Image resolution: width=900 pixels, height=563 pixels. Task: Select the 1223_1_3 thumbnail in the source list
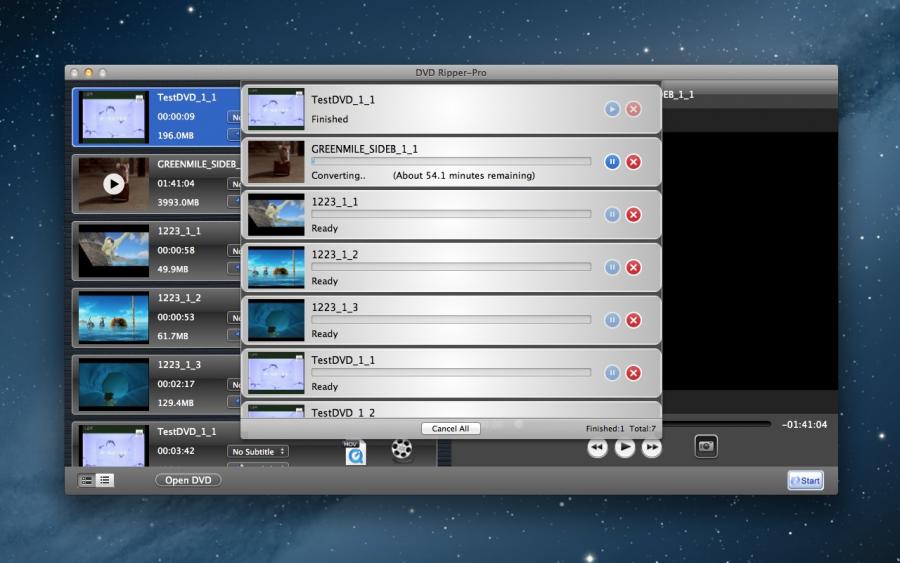(x=114, y=384)
